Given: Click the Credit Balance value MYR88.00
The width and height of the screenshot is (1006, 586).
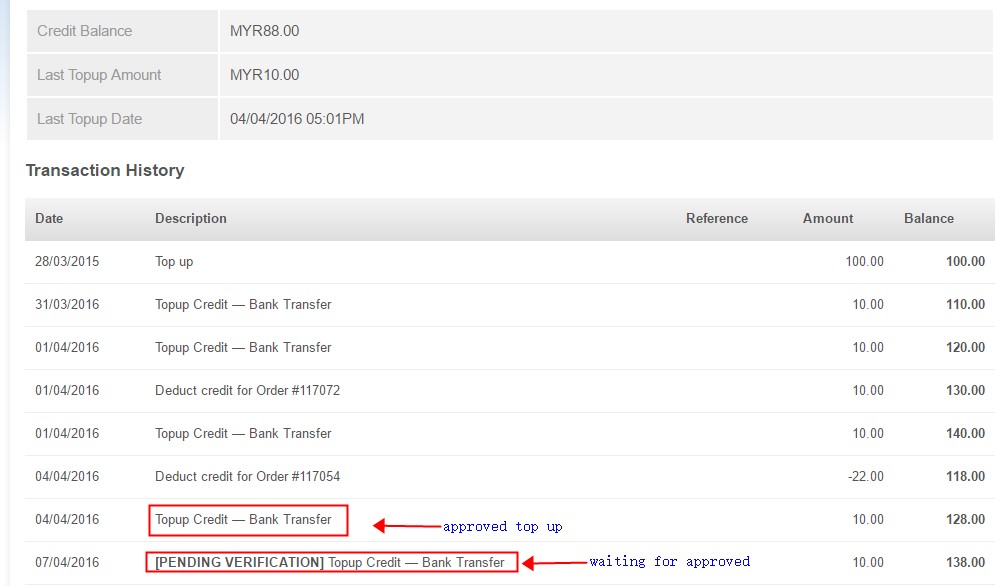Looking at the screenshot, I should coord(264,31).
